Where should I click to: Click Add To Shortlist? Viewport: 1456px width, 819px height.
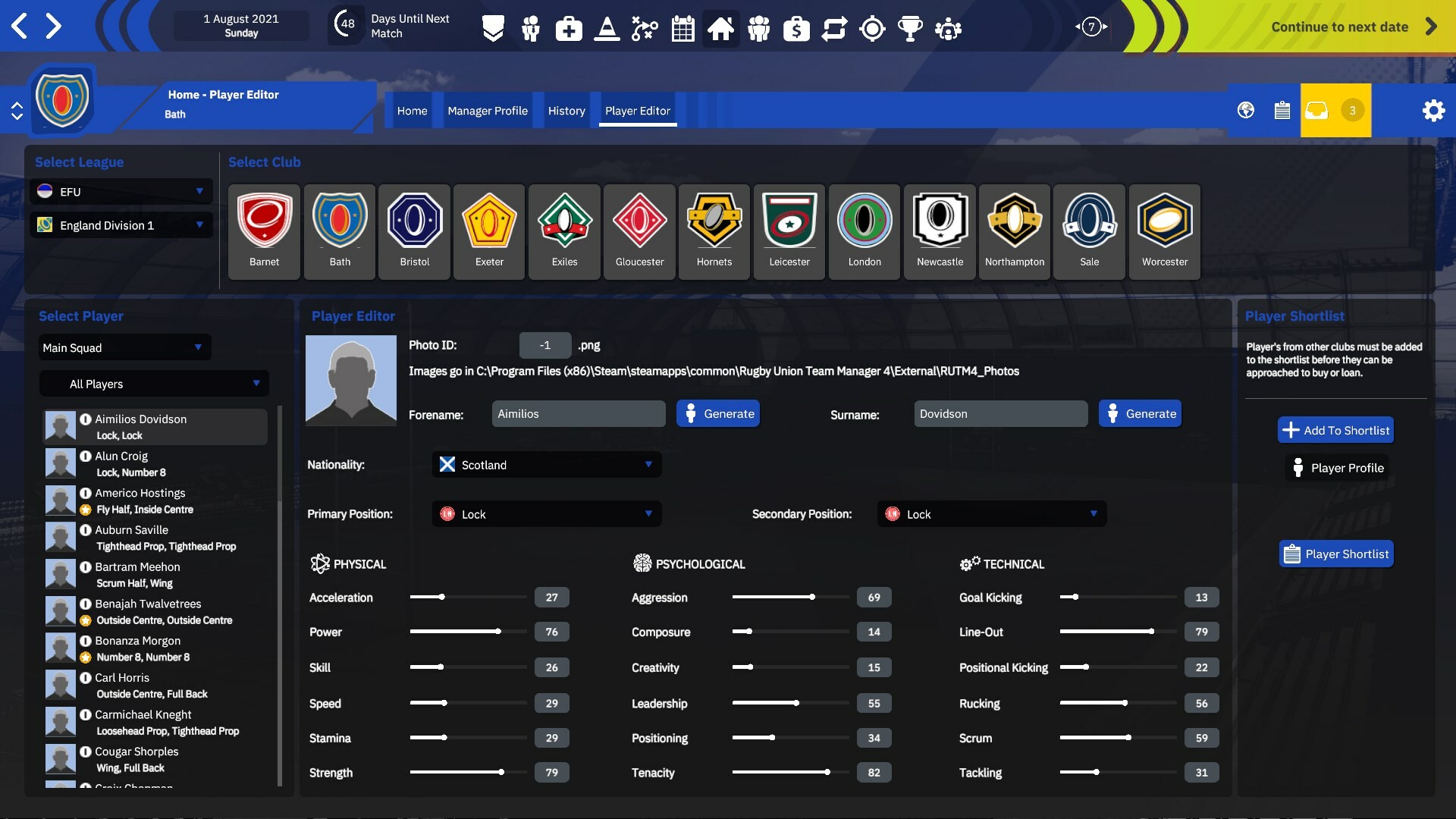[x=1335, y=429]
